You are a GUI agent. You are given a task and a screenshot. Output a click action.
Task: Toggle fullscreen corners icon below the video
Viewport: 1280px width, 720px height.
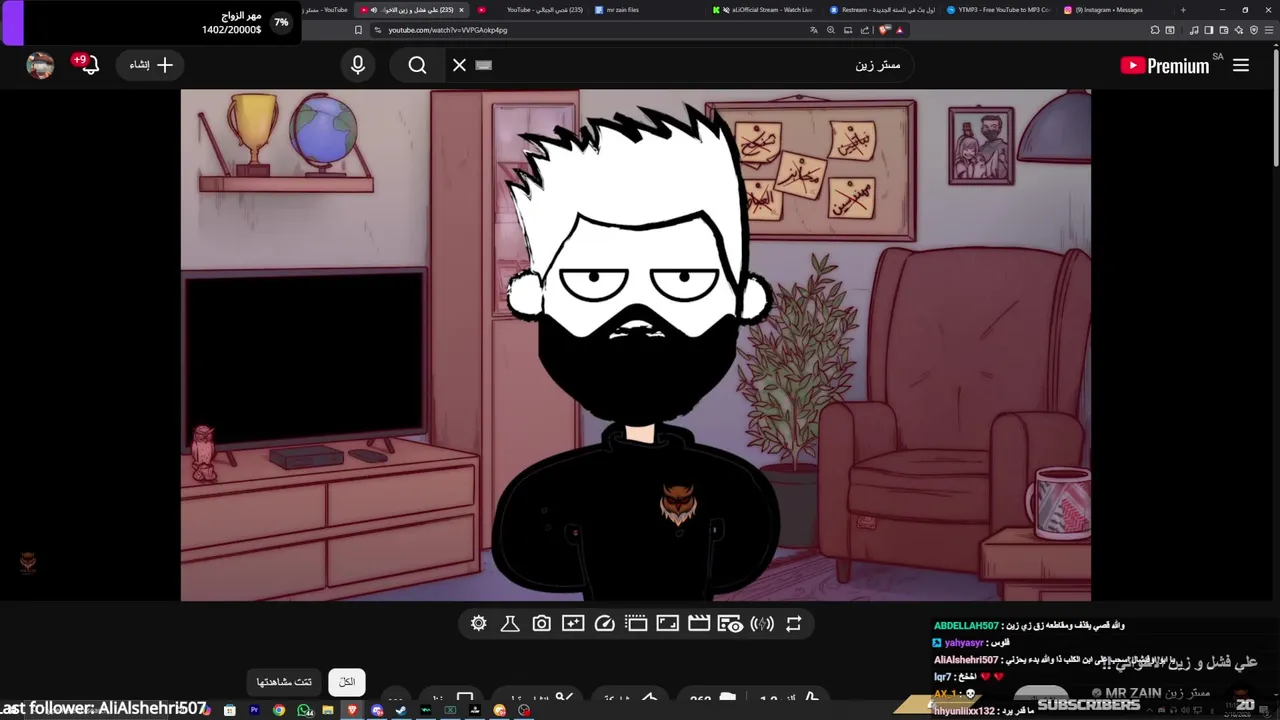668,623
